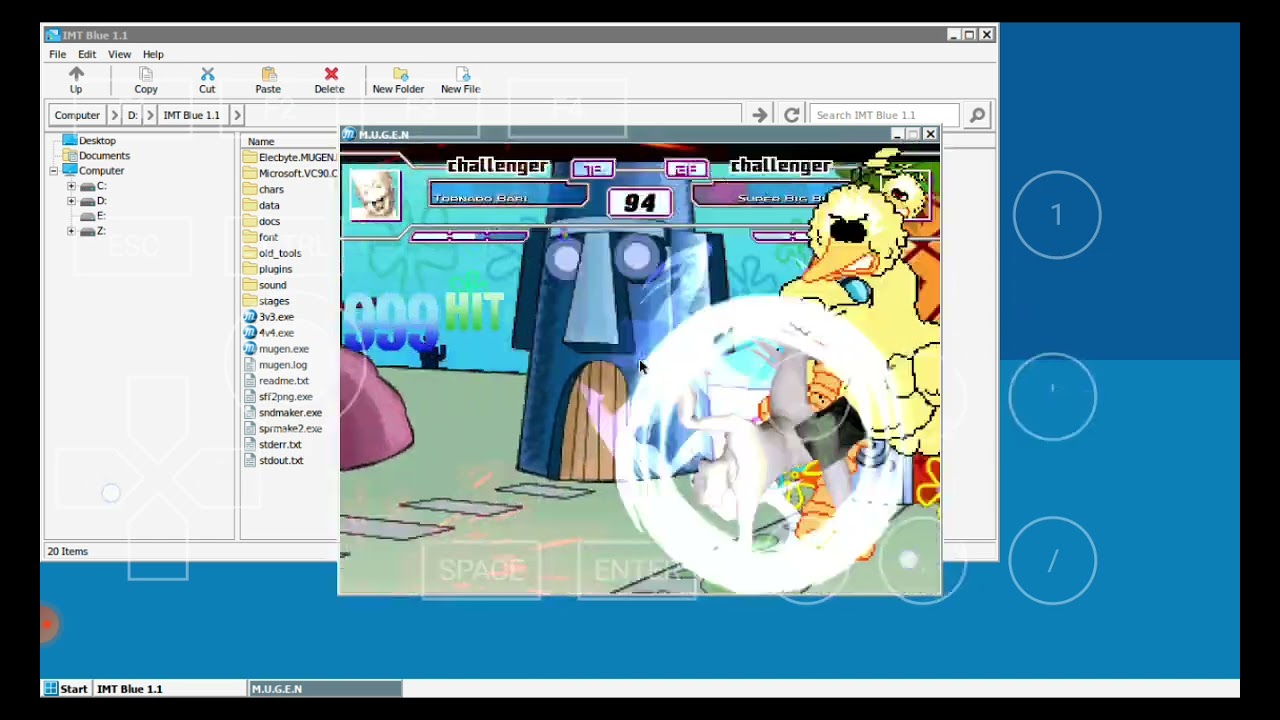This screenshot has width=1280, height=720.
Task: Select the sndmaker.exe file name
Action: pos(290,413)
